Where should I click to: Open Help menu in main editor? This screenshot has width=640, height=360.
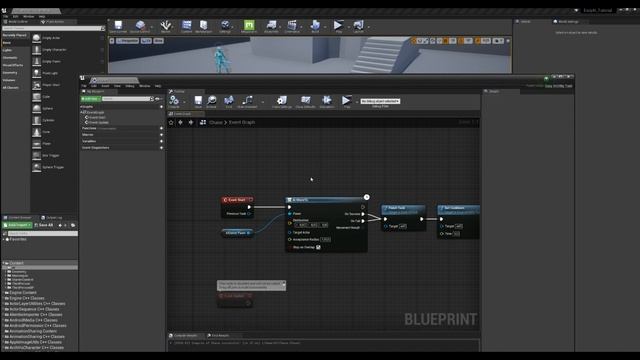(42, 16)
